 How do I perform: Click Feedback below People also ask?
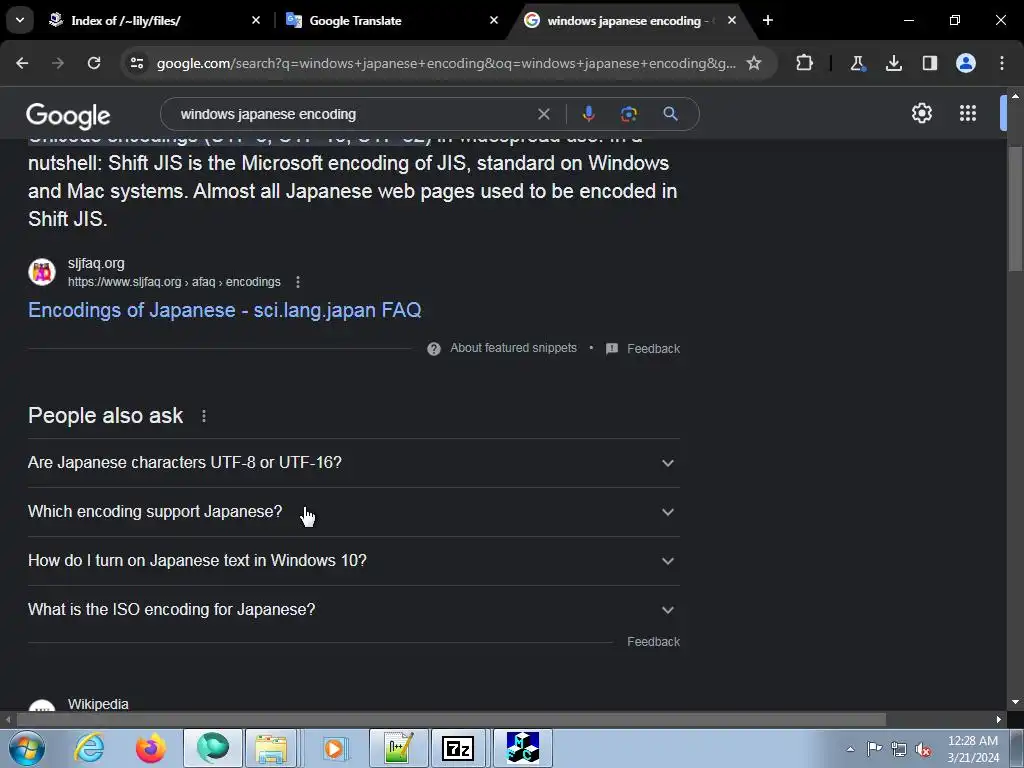[x=653, y=642]
